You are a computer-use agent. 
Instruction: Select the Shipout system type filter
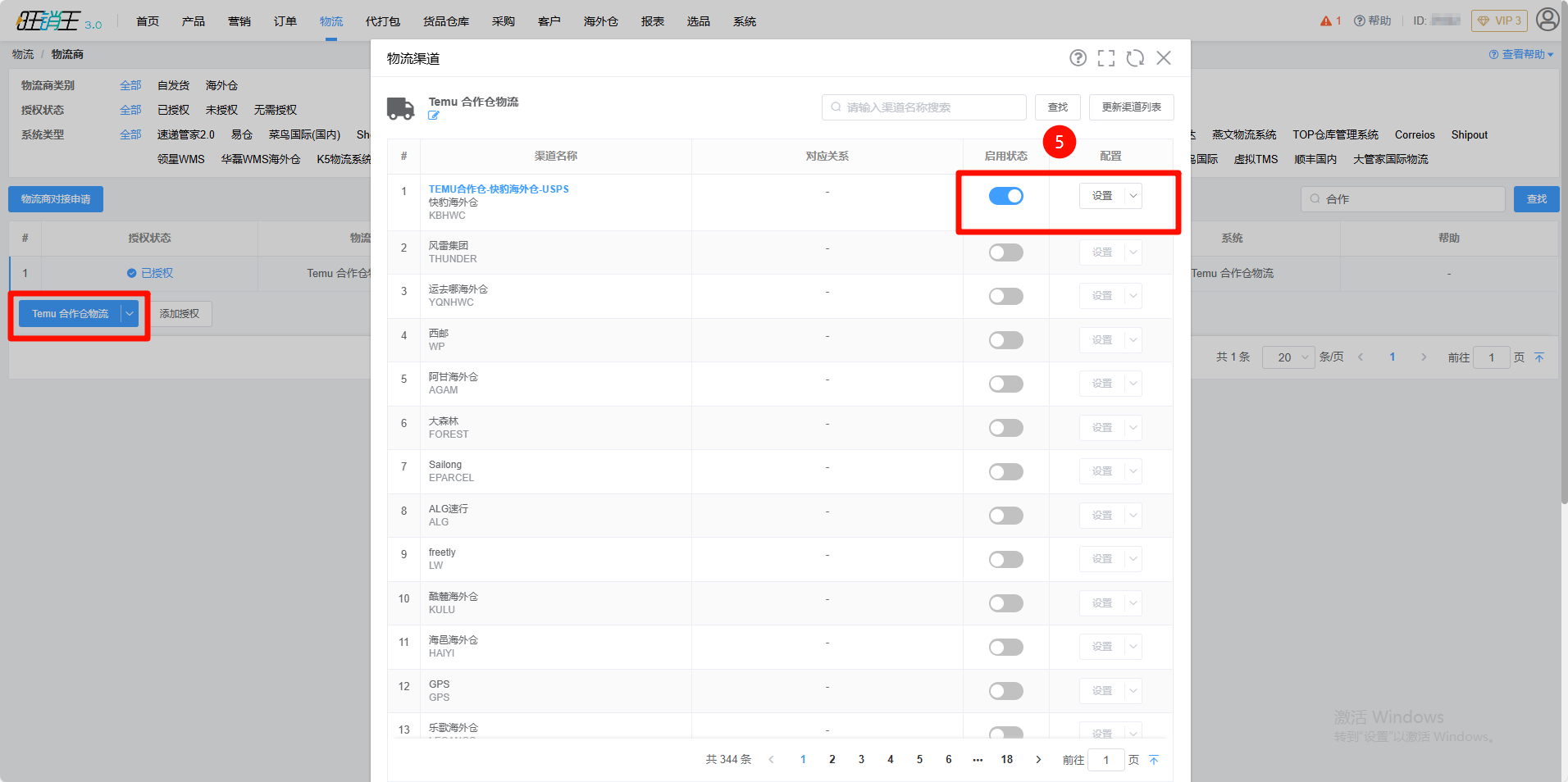[x=1470, y=134]
